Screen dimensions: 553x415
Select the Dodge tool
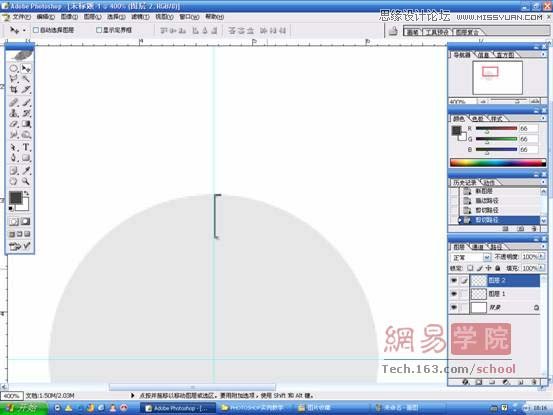[26, 134]
